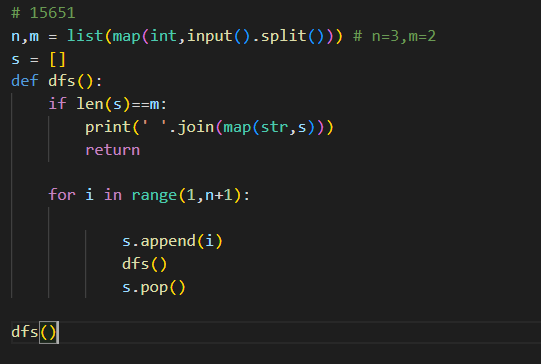
Task: Click the "def" keyword
Action: [24, 81]
